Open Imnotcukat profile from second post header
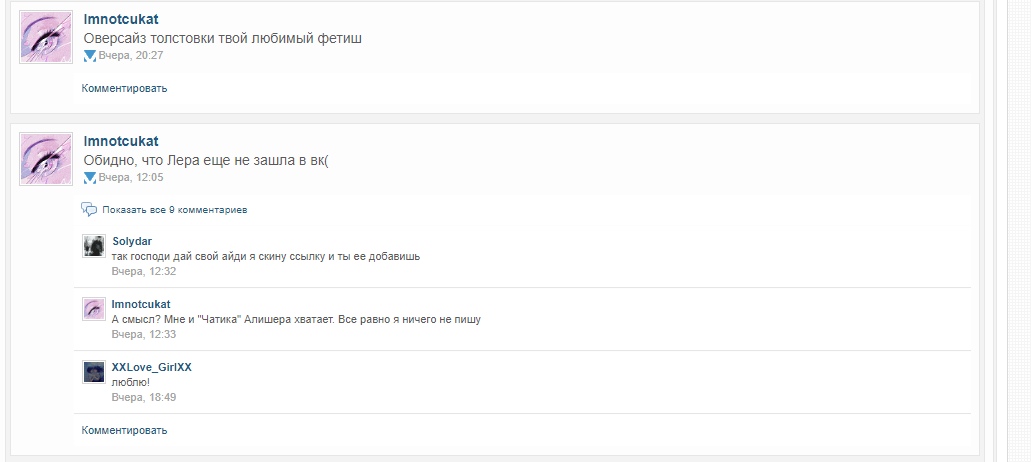 pyautogui.click(x=121, y=141)
